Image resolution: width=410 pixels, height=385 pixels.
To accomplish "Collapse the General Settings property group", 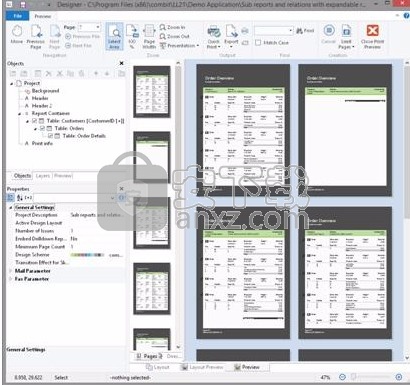I will [x=11, y=207].
